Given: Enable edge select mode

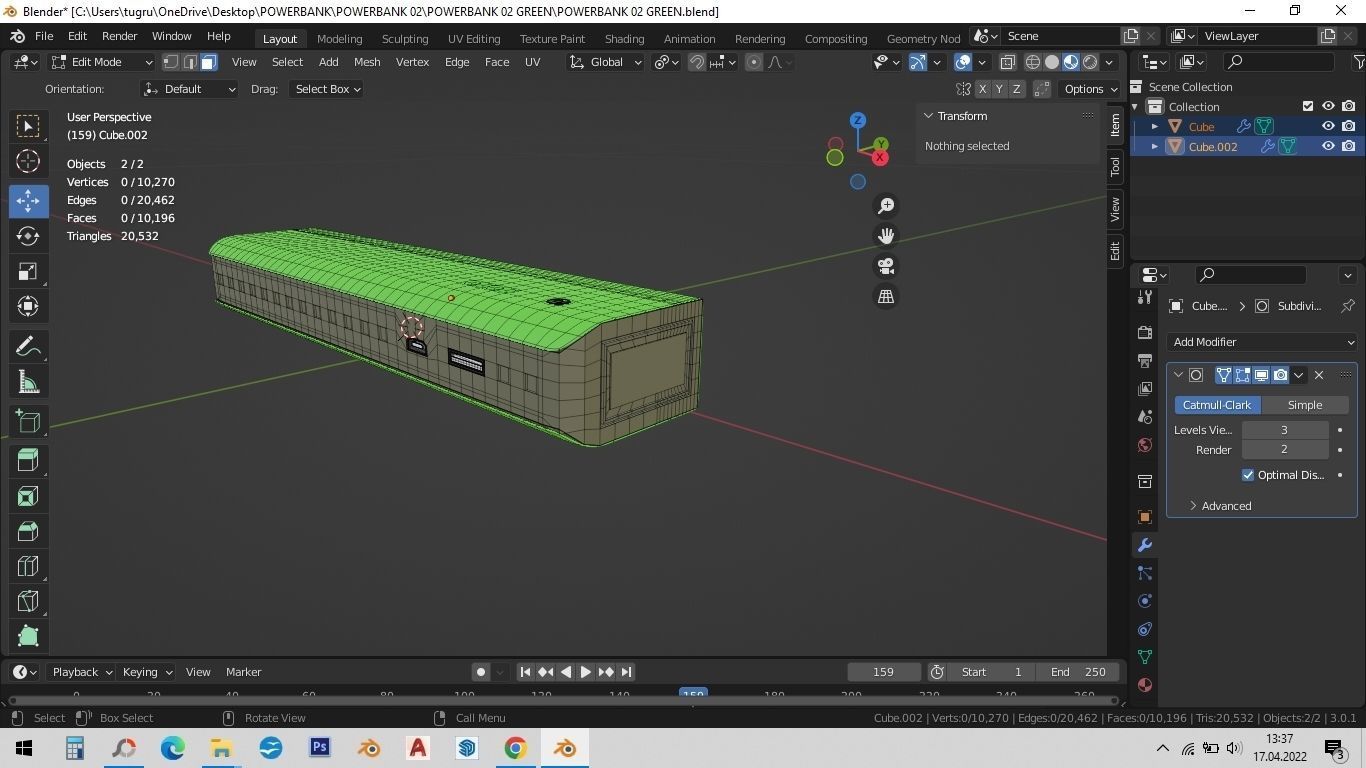Looking at the screenshot, I should [189, 62].
